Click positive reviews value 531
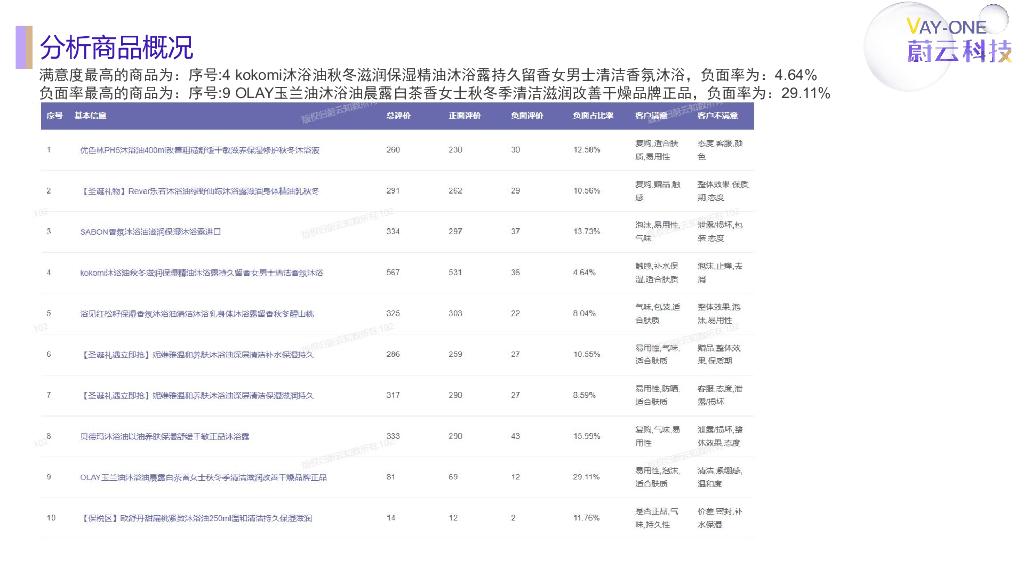Screen dimensions: 1024x576 (455, 273)
